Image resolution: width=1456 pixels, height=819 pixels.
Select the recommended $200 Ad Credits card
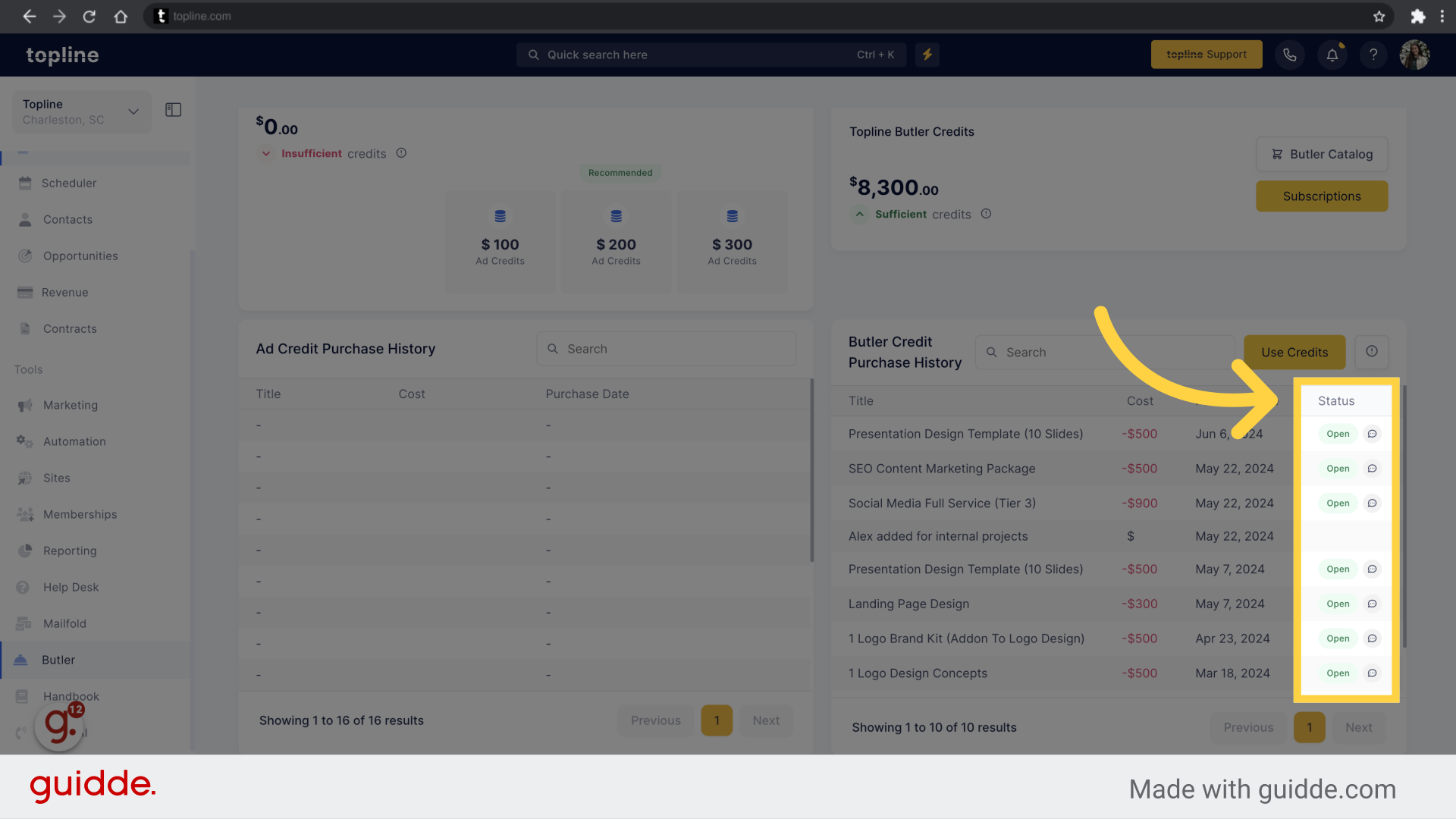click(x=617, y=242)
